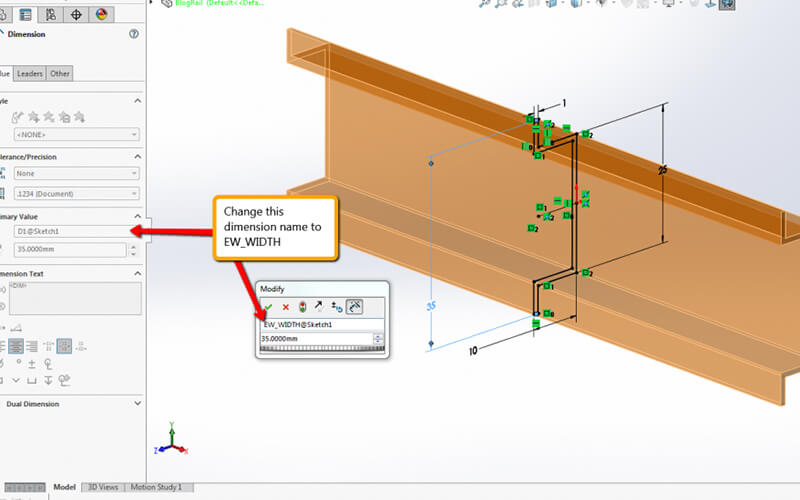This screenshot has width=800, height=500.
Task: Open the PropertyManager tab icon
Action: click(25, 14)
